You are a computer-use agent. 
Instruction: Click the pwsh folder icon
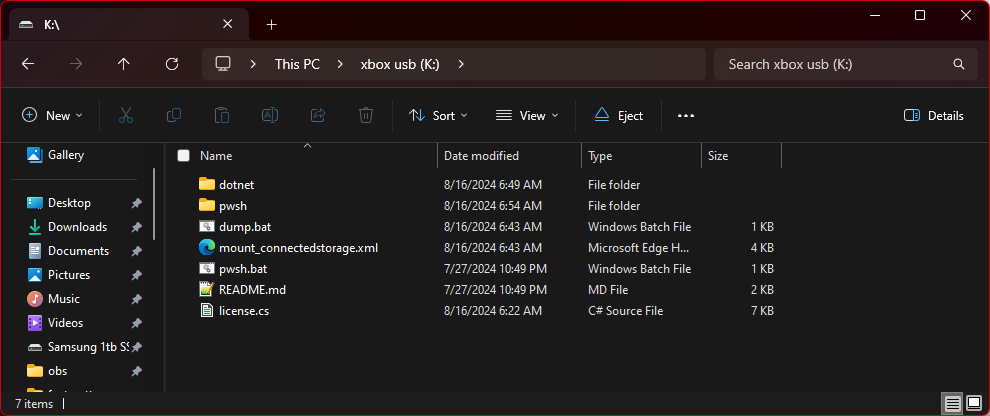point(206,205)
